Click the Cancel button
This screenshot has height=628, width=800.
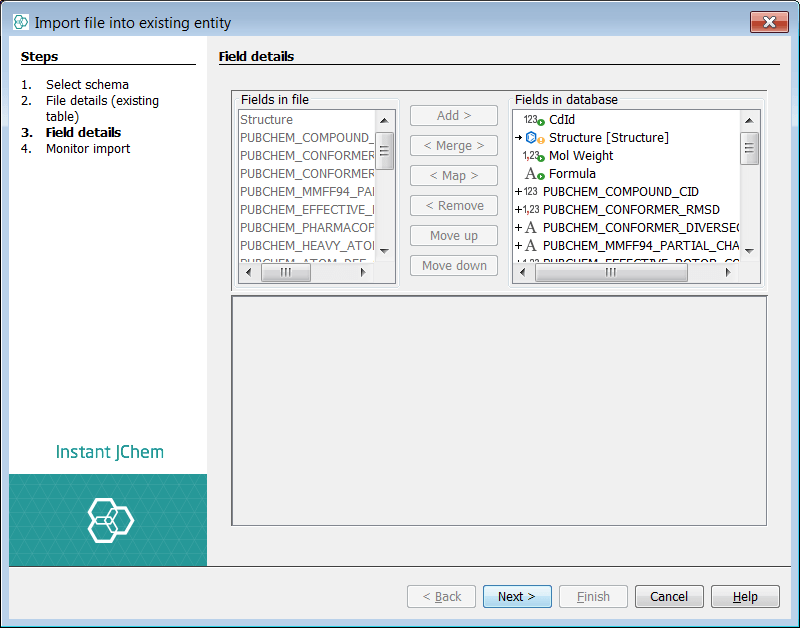tap(669, 597)
